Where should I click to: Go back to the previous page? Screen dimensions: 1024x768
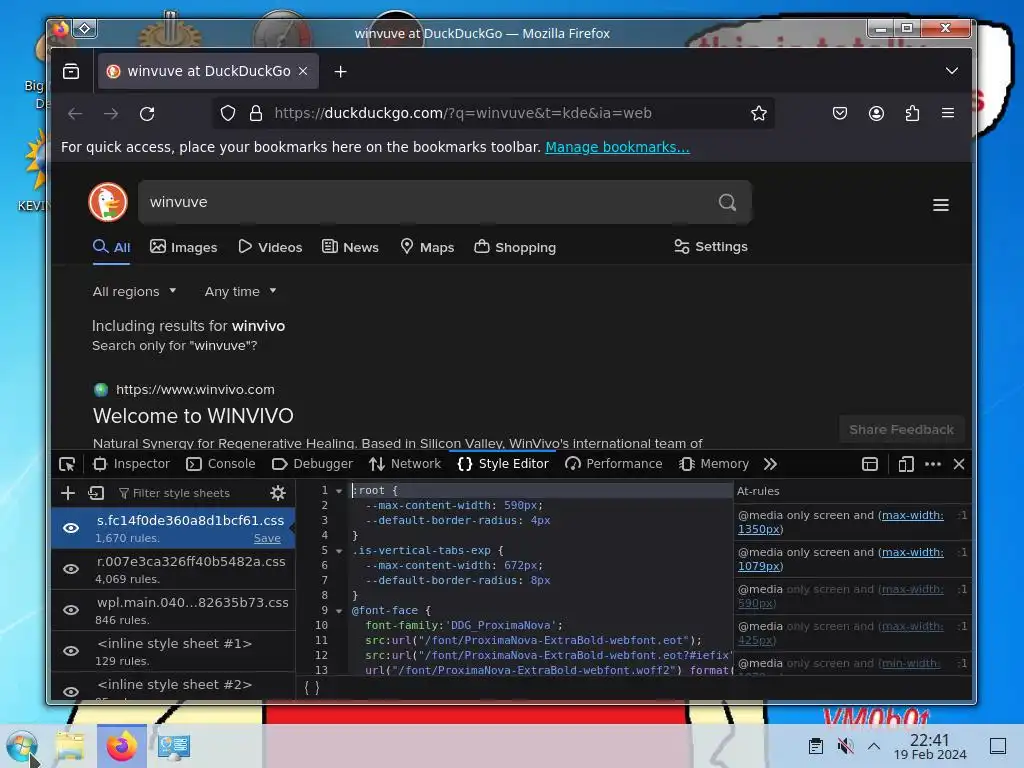click(x=75, y=114)
